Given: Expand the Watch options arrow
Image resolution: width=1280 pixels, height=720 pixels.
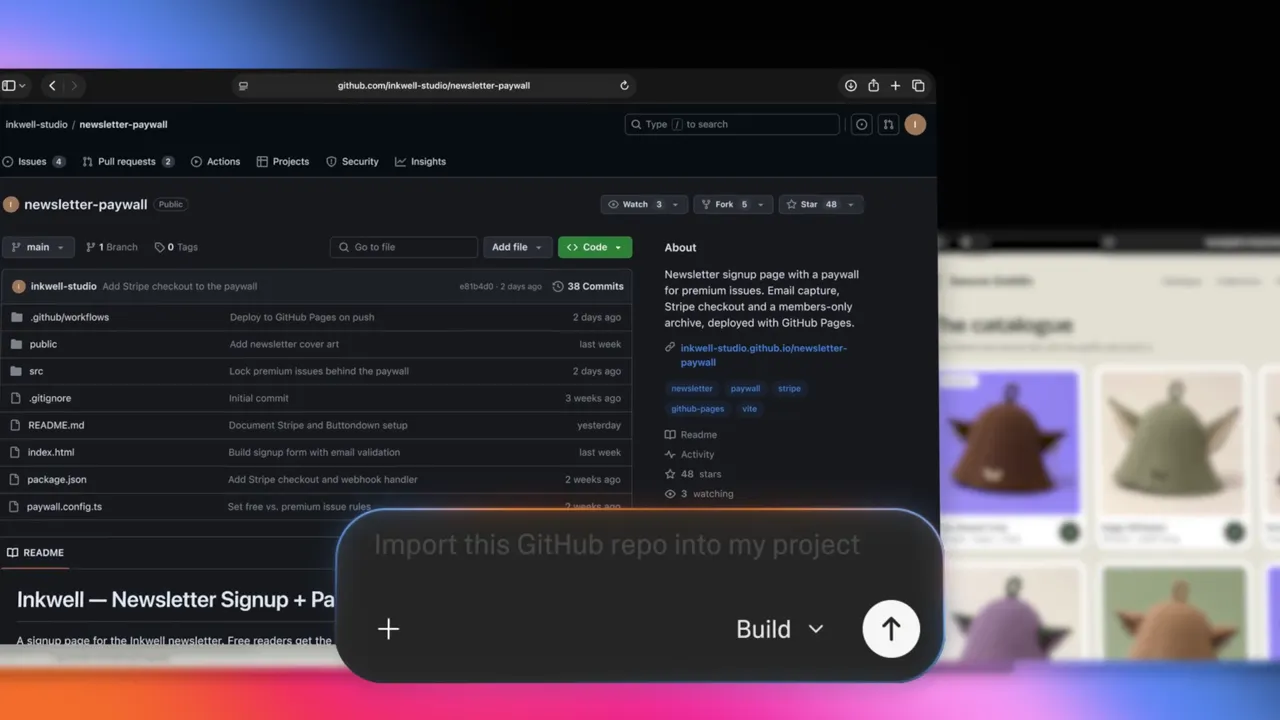Looking at the screenshot, I should pyautogui.click(x=676, y=205).
